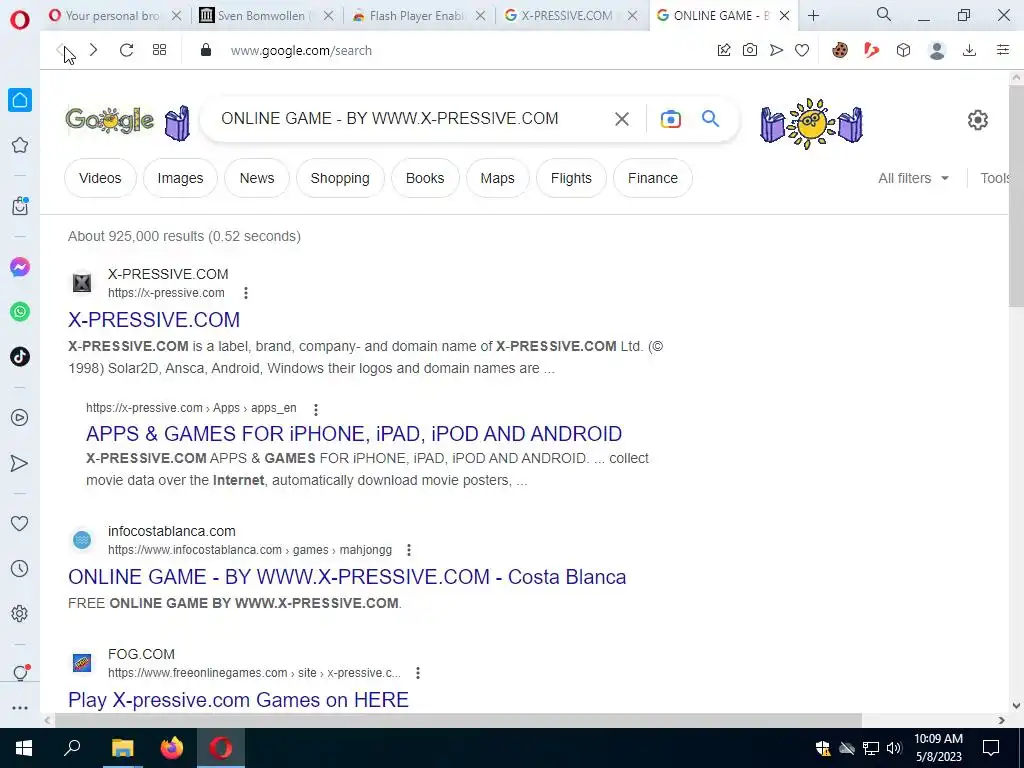Open APPS & GAMES FOR iPHONE result link
Image resolution: width=1024 pixels, height=768 pixels.
pos(354,434)
